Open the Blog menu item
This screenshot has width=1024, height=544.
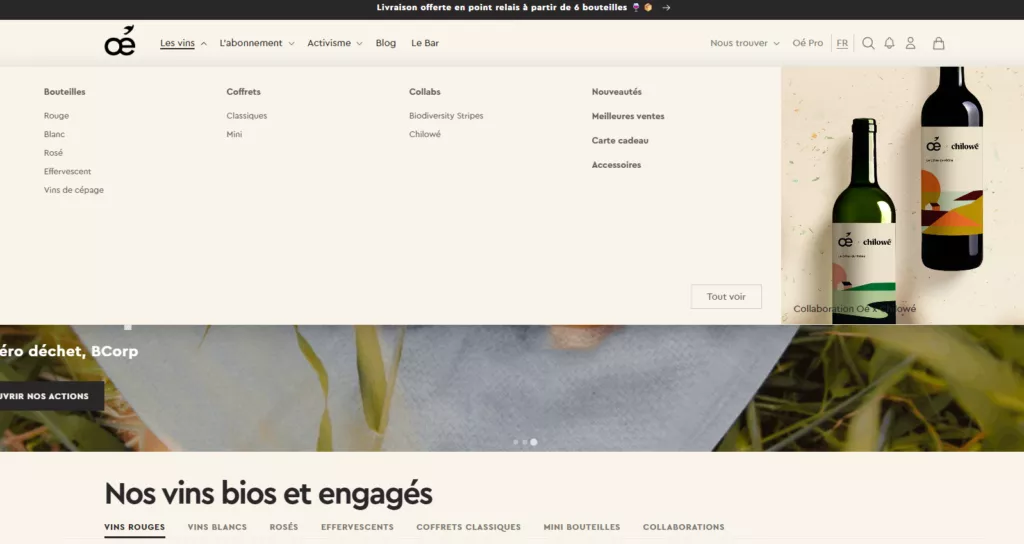tap(385, 43)
